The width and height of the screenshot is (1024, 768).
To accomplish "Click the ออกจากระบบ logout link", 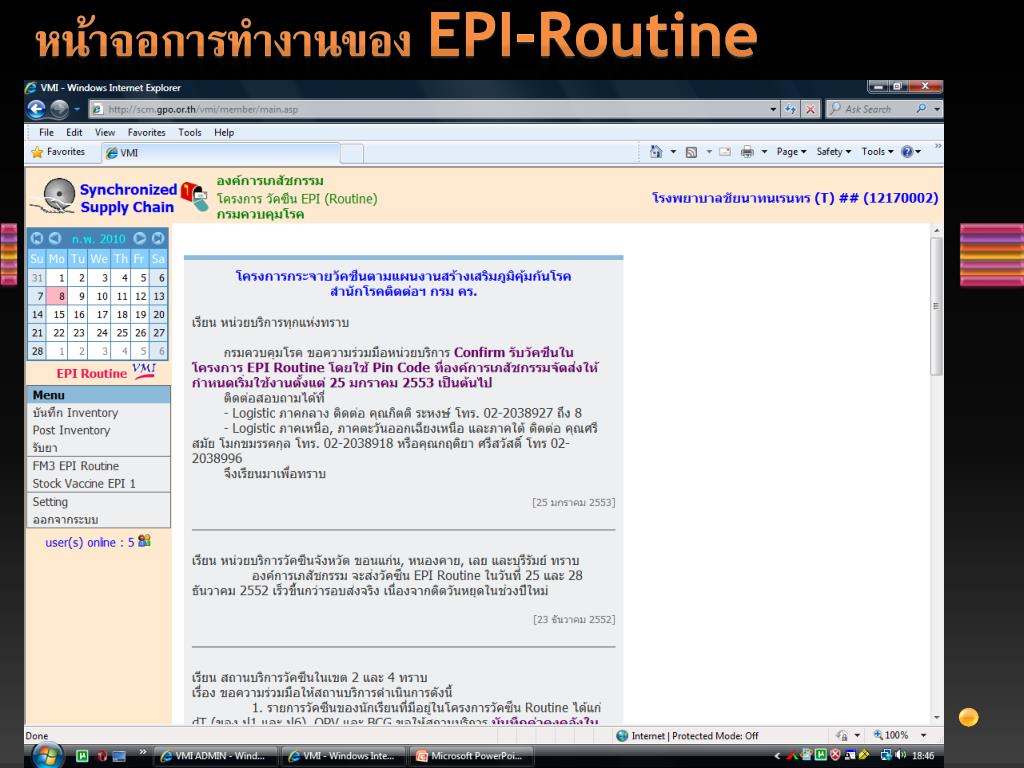I will 65,520.
